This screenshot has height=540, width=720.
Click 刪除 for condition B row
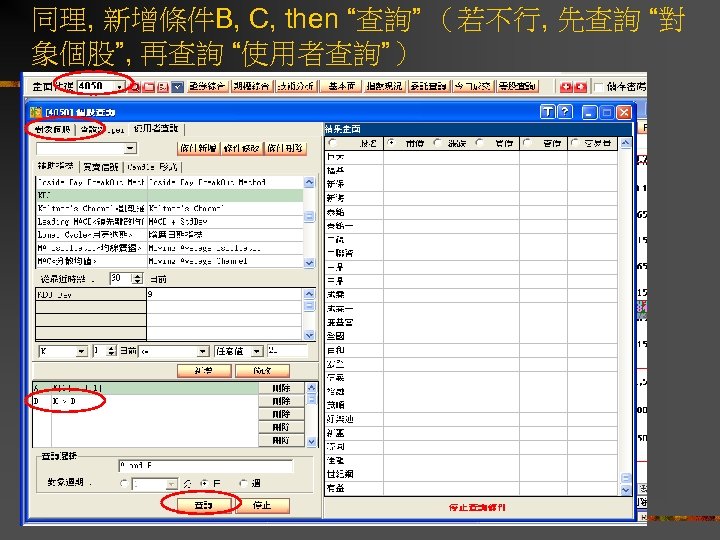pyautogui.click(x=281, y=401)
